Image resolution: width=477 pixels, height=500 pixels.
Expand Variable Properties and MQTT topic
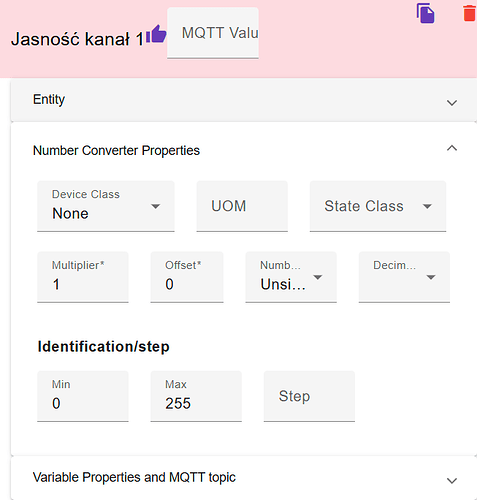coord(452,481)
